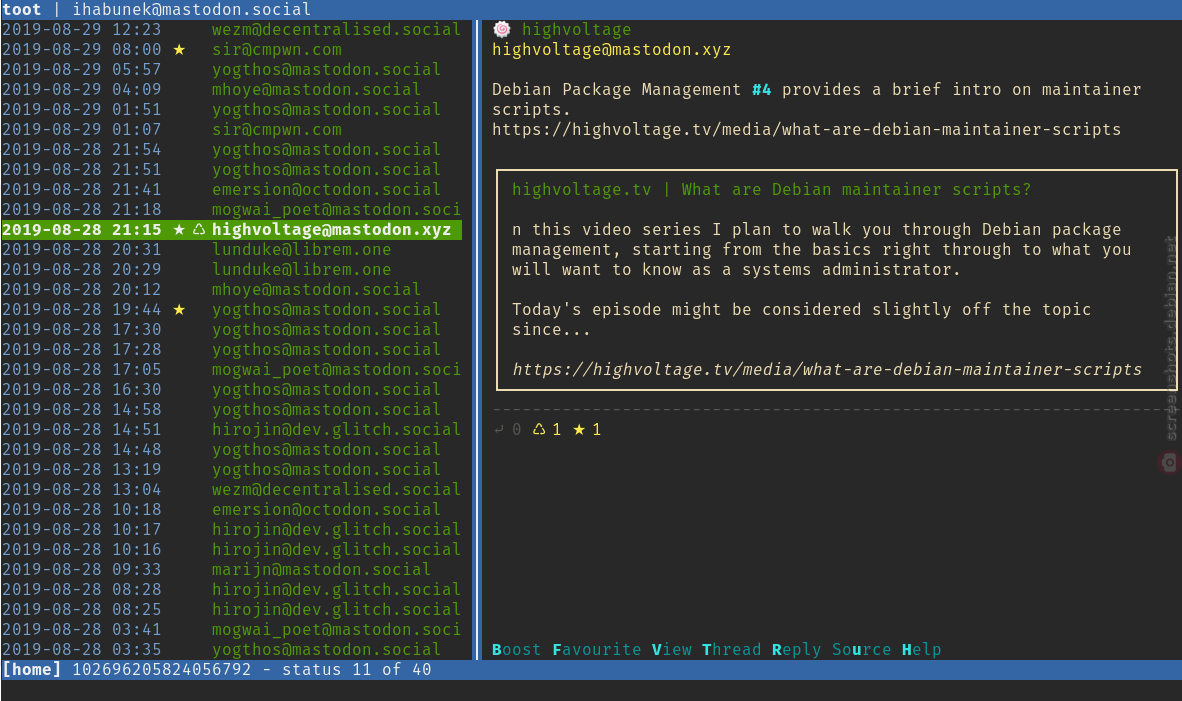Select hirojin row at 08:28
Screen dimensions: 1182x701
coord(231,589)
